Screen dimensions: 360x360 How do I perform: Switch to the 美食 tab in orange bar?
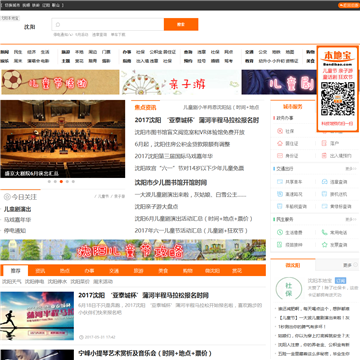[x=163, y=271]
